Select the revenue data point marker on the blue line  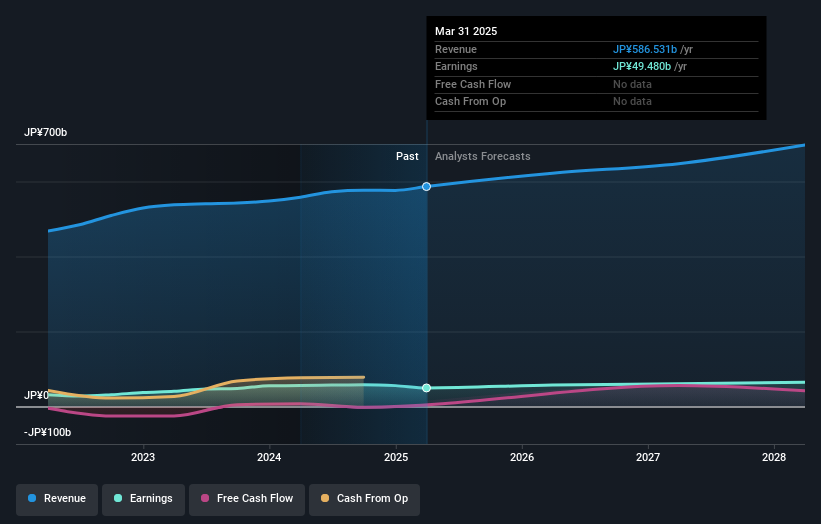click(x=426, y=186)
